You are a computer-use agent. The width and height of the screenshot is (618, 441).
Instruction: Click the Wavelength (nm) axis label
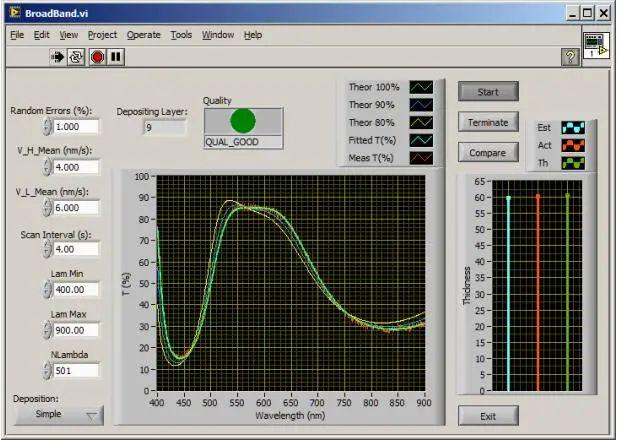(290, 416)
